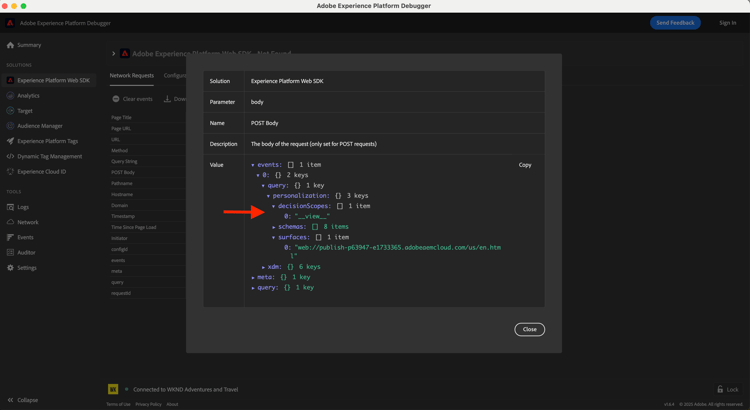Select the "__view__" value text
Viewport: 750px width, 410px height.
pos(312,217)
